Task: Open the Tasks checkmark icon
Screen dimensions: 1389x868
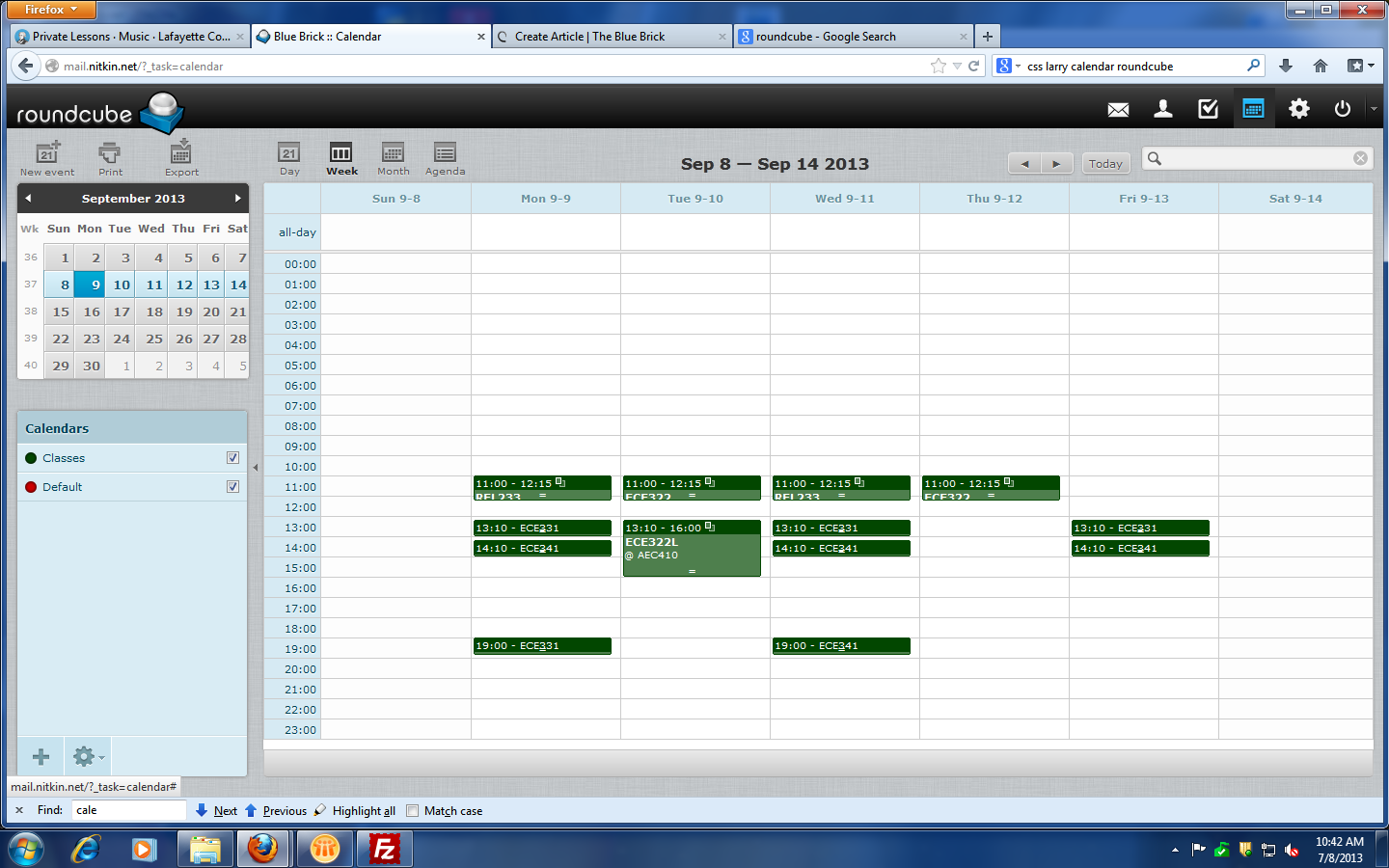Action: (x=1208, y=109)
